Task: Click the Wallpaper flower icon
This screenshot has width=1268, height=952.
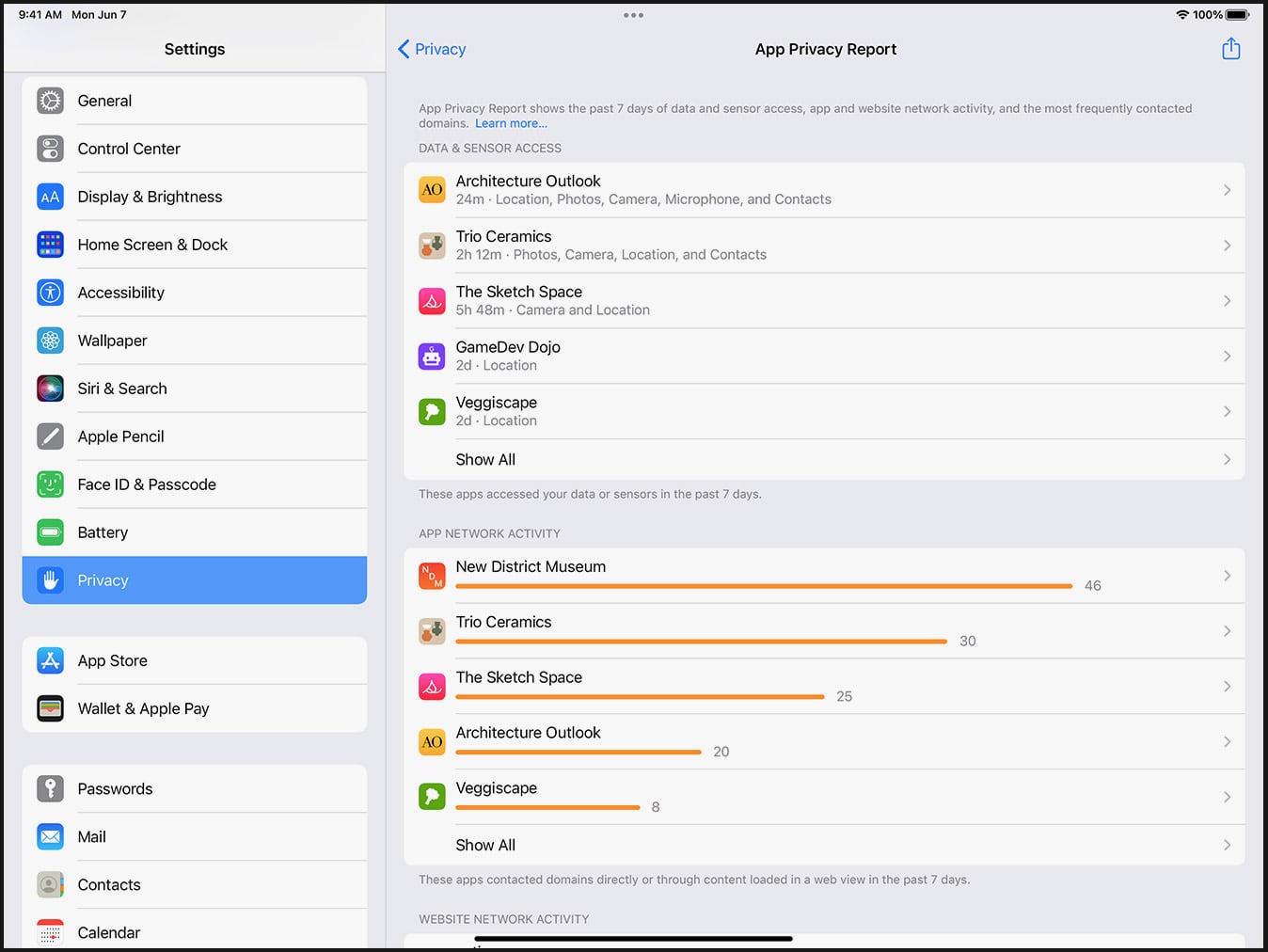Action: (x=51, y=341)
